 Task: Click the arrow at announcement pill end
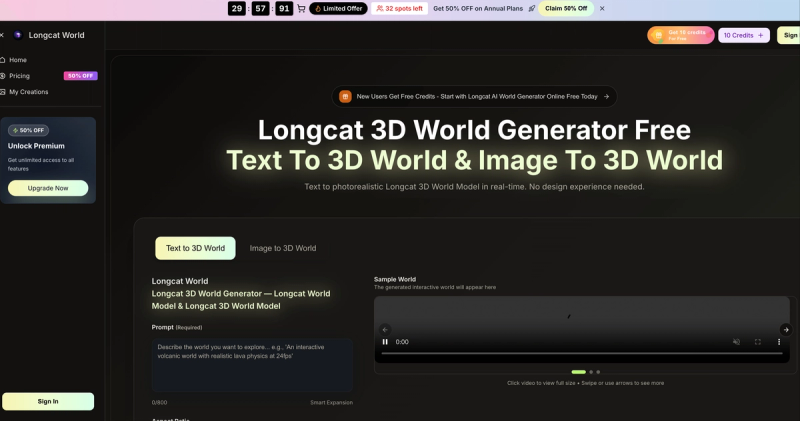tap(606, 96)
